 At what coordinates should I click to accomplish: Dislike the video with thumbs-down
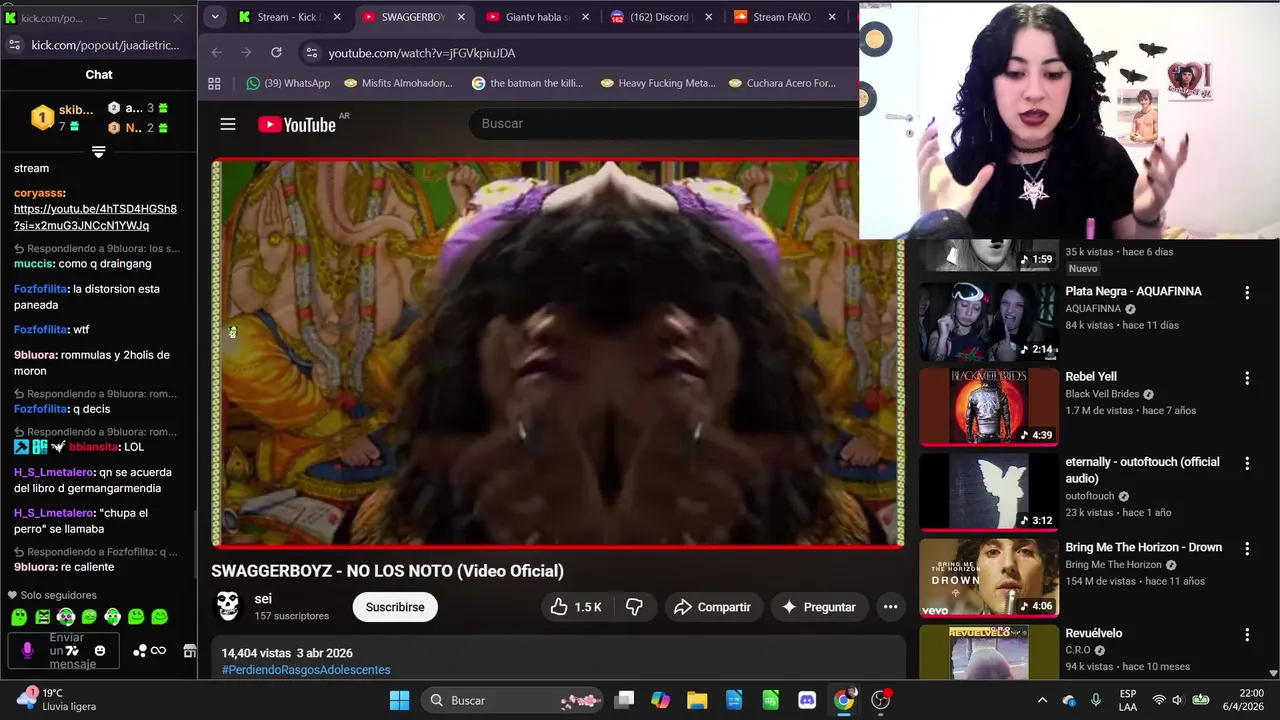click(x=634, y=607)
